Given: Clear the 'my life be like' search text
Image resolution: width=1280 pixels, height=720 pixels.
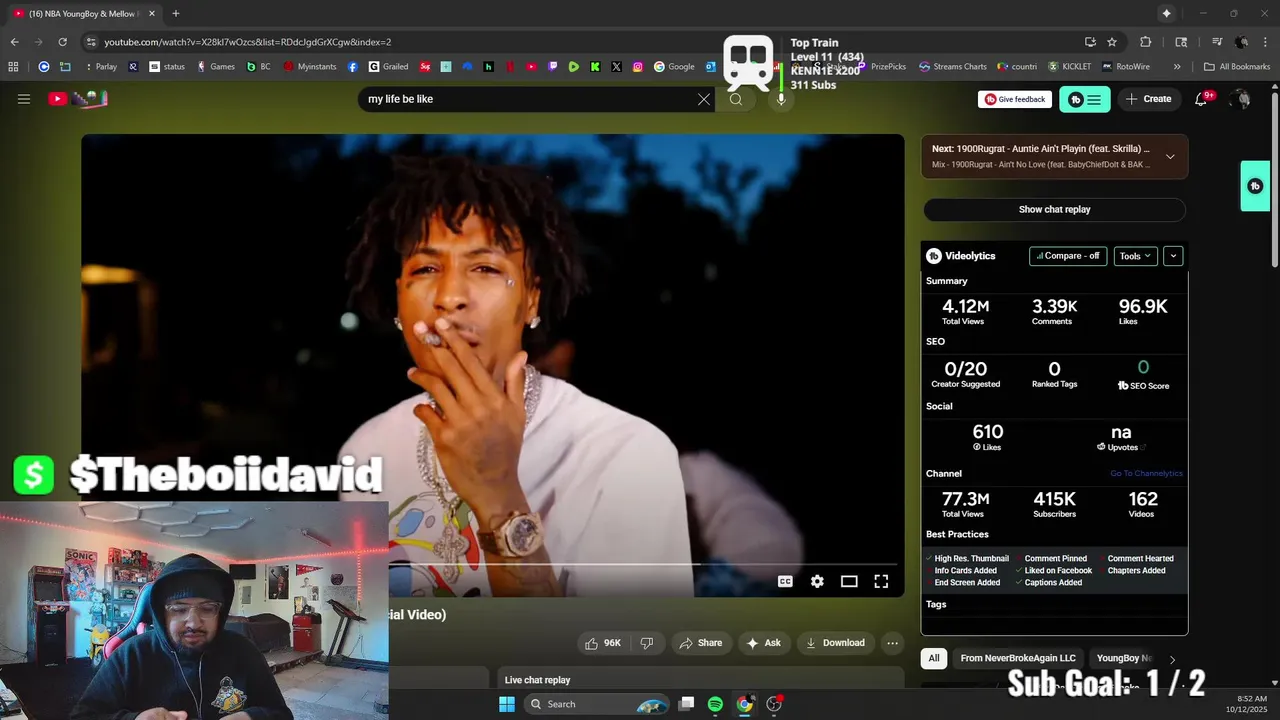Looking at the screenshot, I should pos(704,99).
